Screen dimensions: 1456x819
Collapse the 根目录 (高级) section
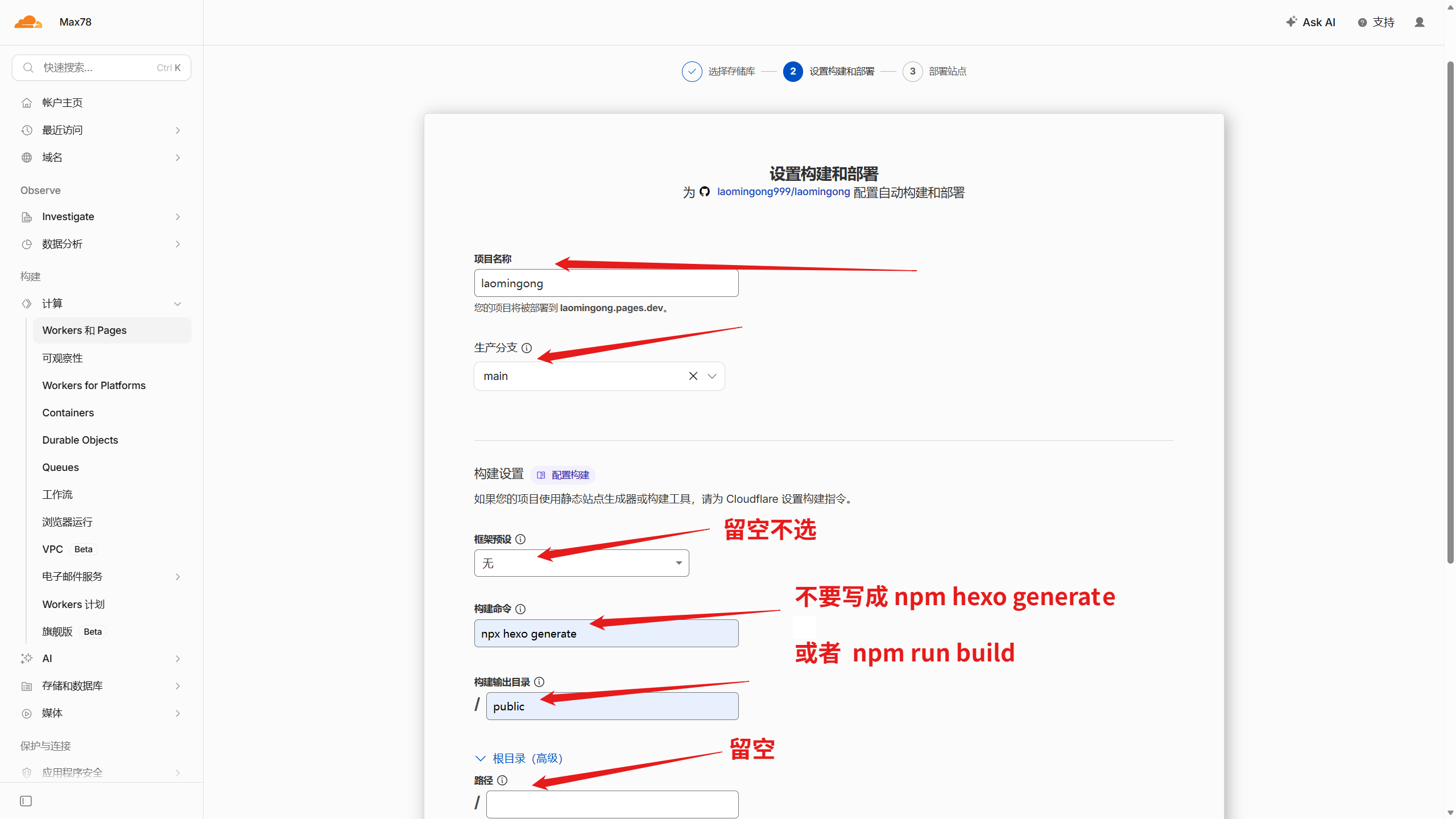(518, 759)
